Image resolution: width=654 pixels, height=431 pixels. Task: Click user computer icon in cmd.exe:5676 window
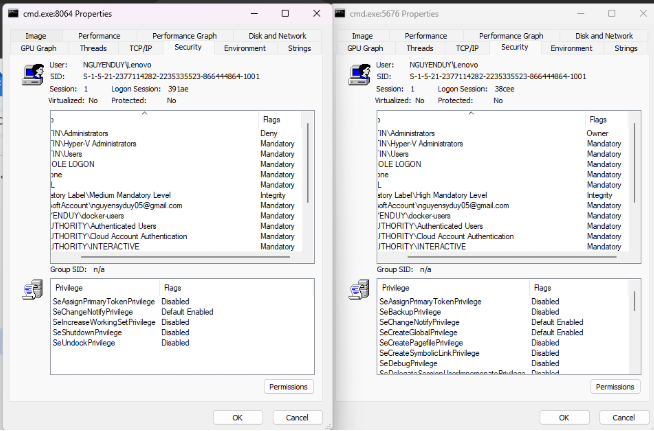[359, 74]
